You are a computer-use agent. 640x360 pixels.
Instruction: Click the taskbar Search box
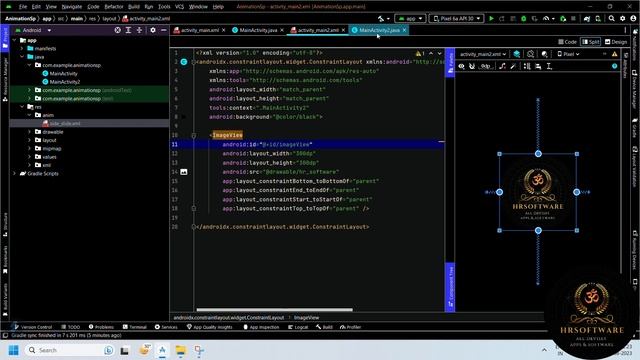point(70,350)
